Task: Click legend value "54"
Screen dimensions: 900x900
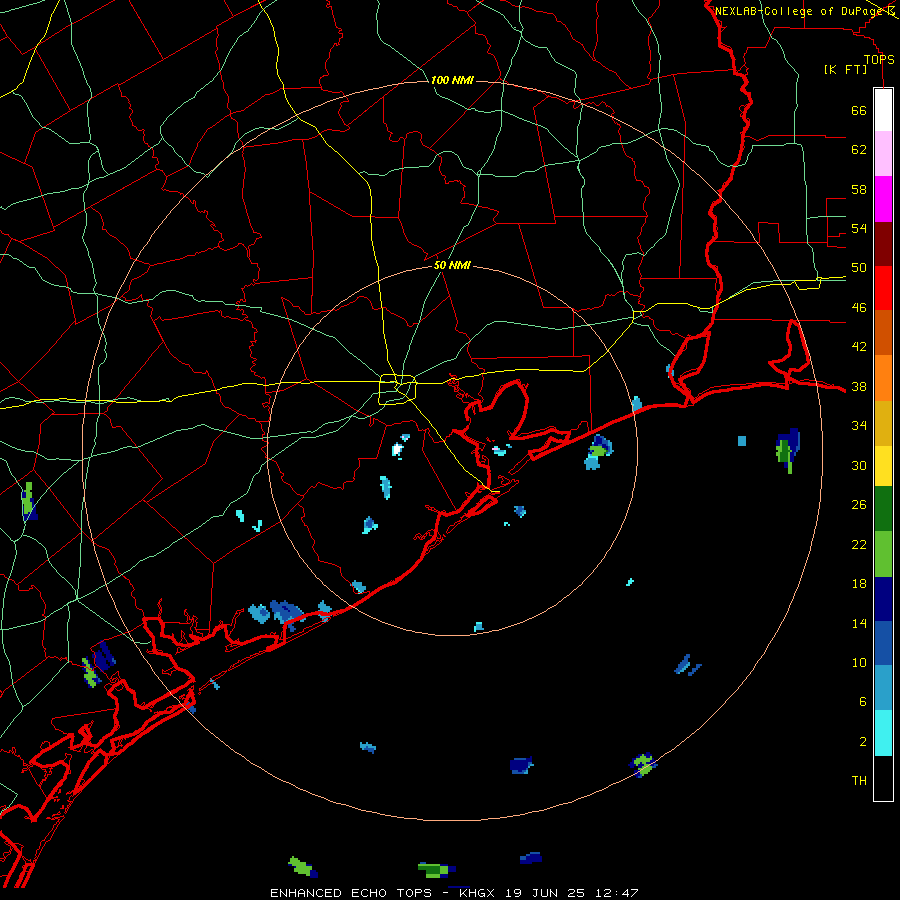Action: (859, 228)
